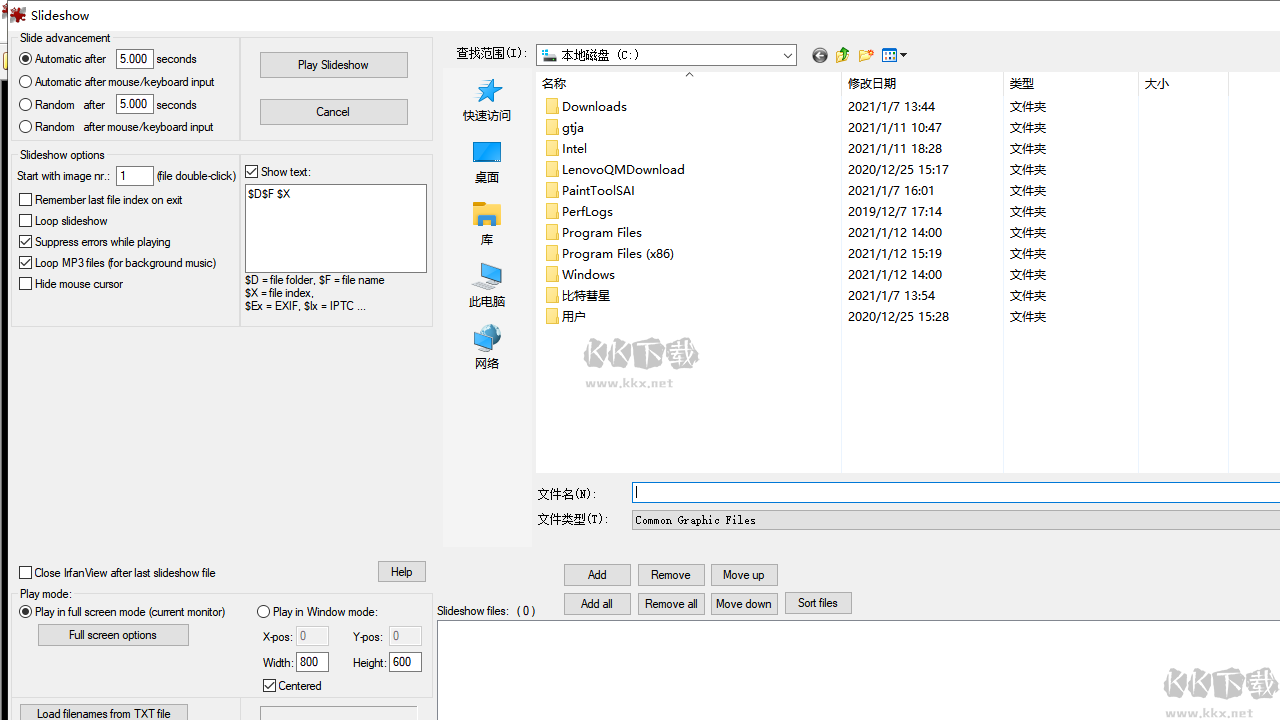This screenshot has height=720, width=1280.
Task: Click the folder icon beside Downloads
Action: (x=552, y=107)
